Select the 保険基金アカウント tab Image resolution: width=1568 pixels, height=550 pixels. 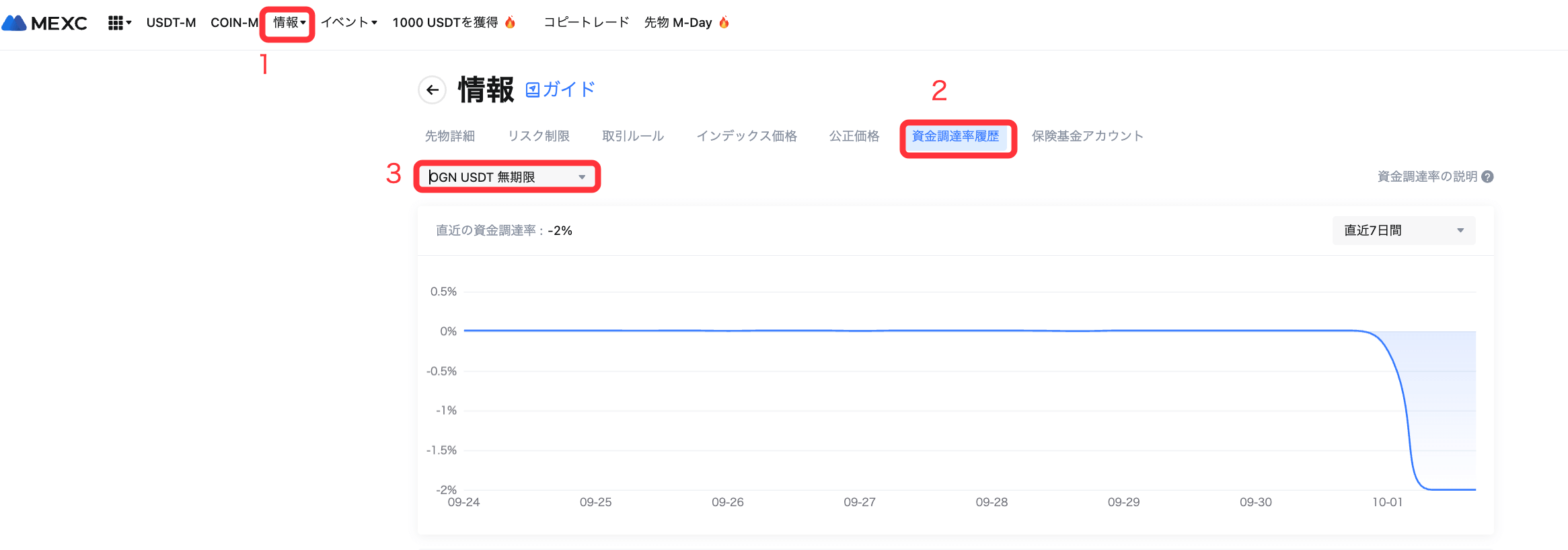click(x=1087, y=136)
